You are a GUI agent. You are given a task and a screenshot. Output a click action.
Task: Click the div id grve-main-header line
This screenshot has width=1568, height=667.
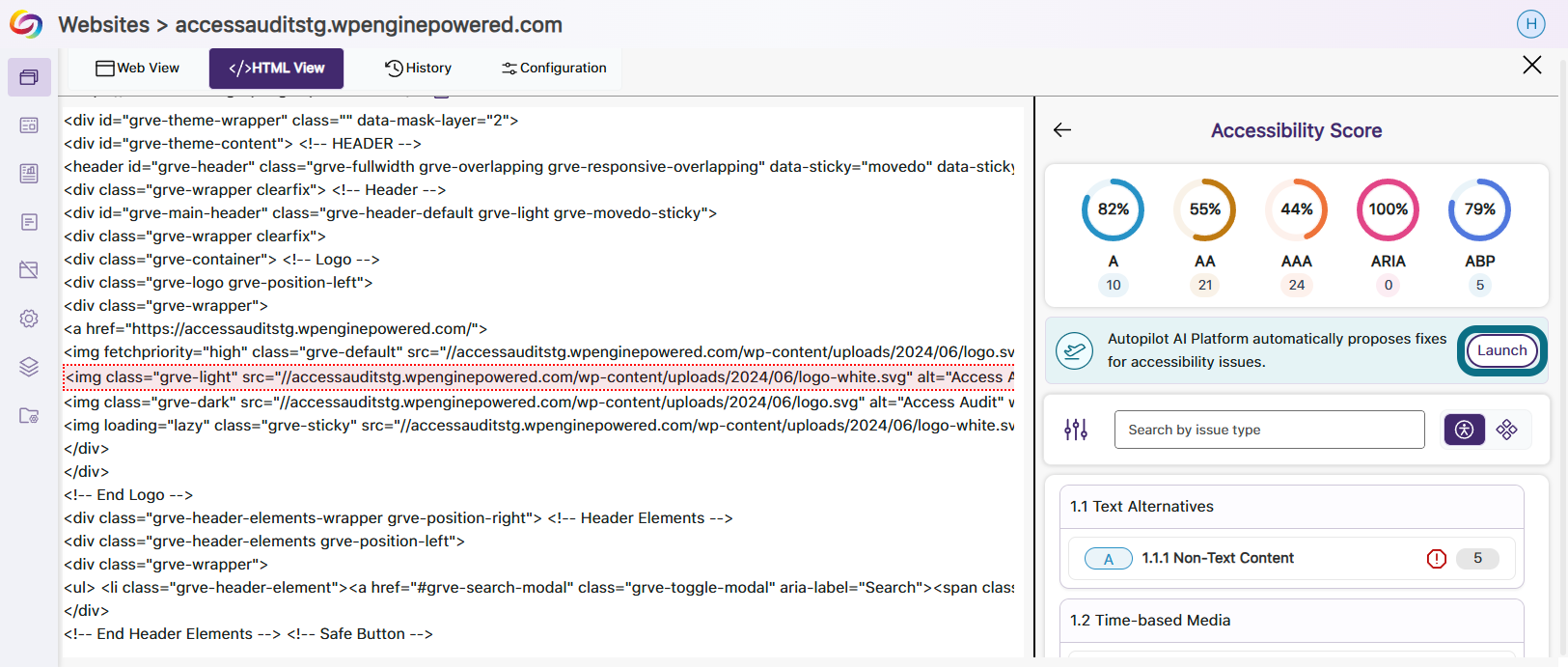(391, 213)
